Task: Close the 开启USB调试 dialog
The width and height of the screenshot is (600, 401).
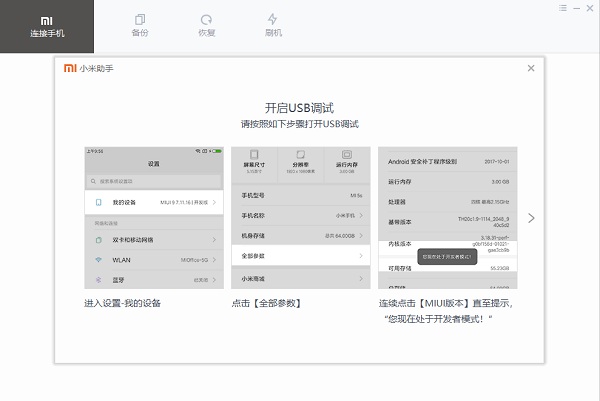Action: (x=531, y=68)
